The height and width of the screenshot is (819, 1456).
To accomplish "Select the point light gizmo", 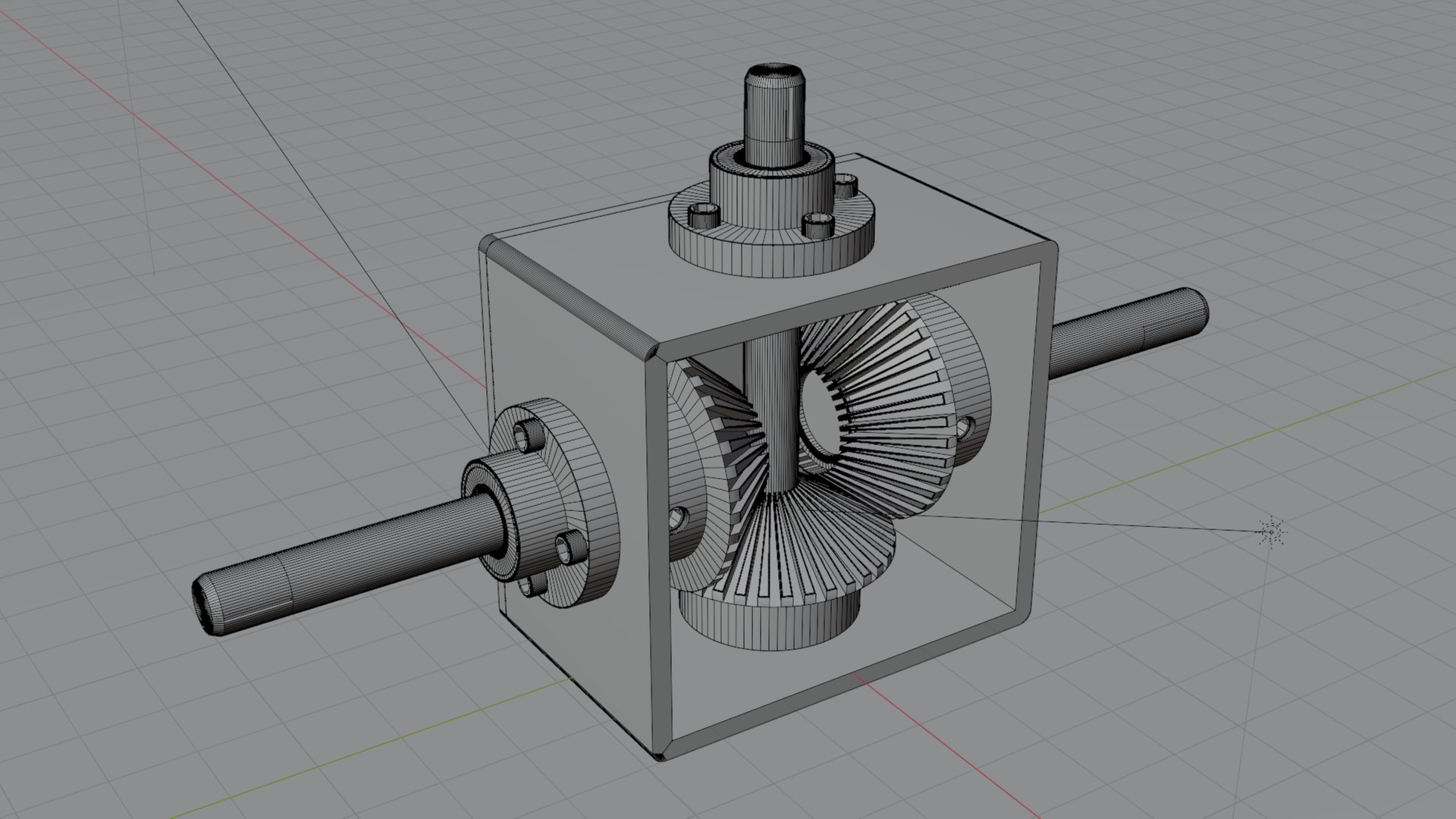I will [x=1271, y=532].
